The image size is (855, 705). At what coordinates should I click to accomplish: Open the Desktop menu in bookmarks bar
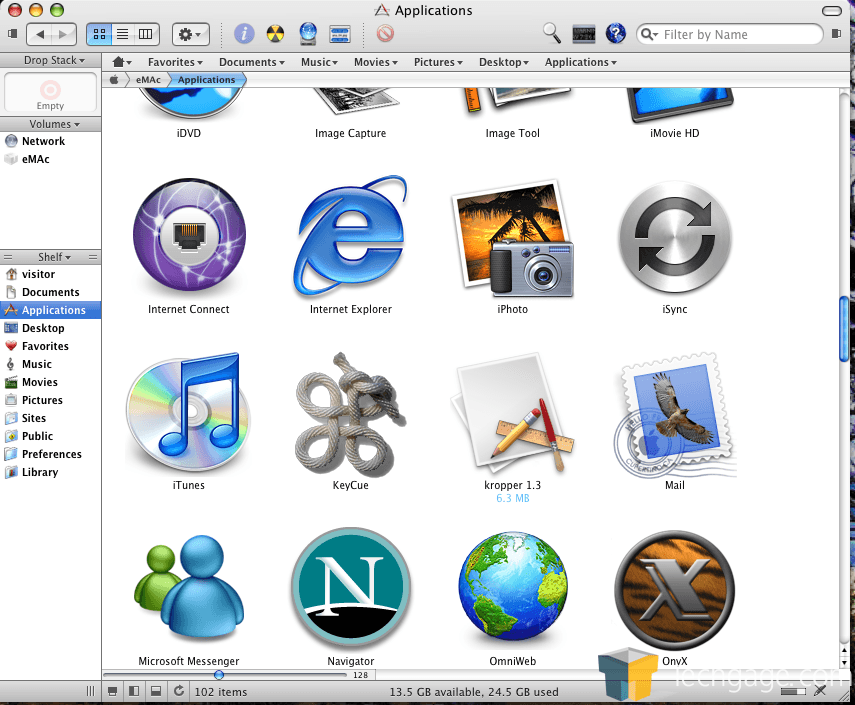(x=504, y=62)
